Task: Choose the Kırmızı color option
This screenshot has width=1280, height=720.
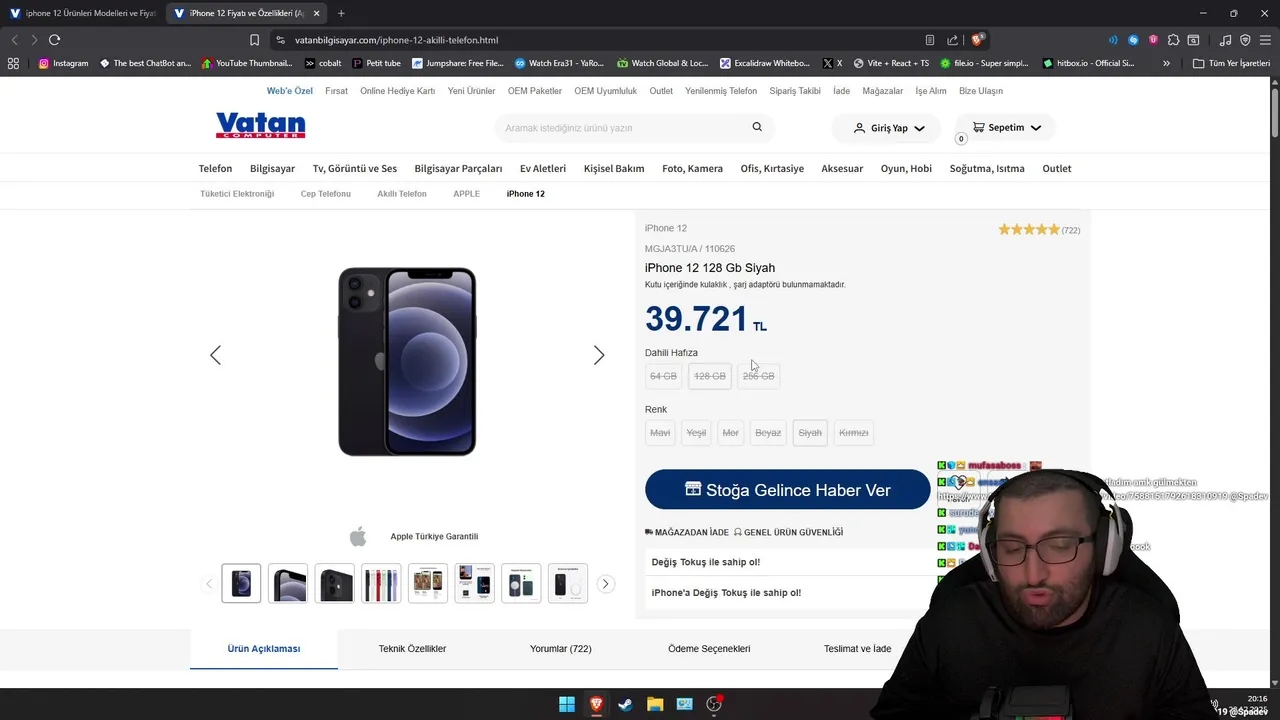Action: pyautogui.click(x=854, y=433)
